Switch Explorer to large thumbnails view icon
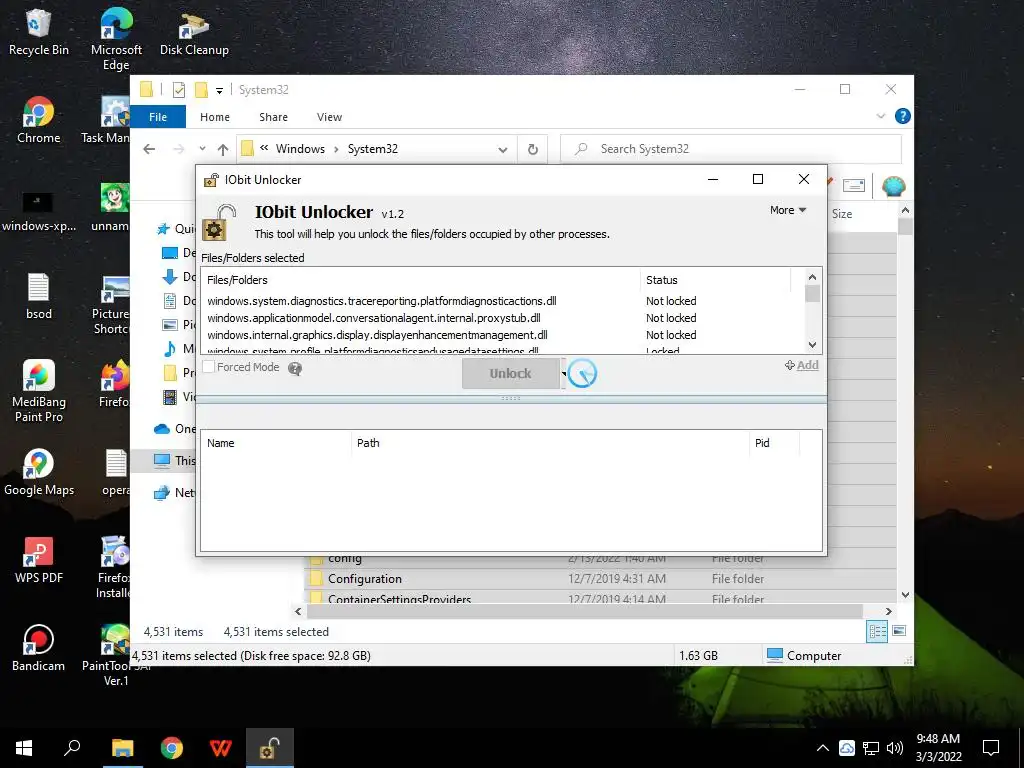The width and height of the screenshot is (1024, 768). (899, 631)
